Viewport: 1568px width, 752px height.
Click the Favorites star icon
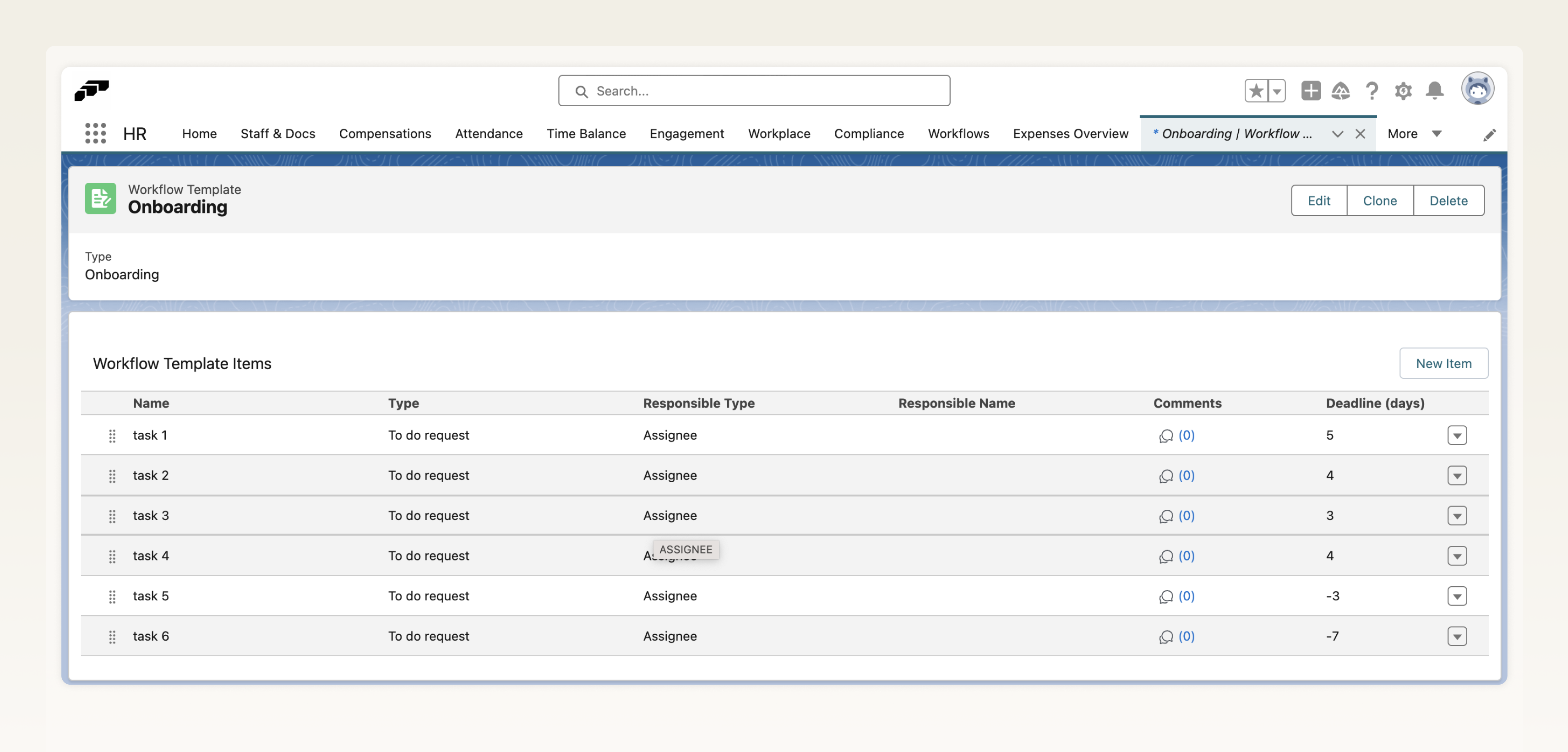[x=1256, y=91]
